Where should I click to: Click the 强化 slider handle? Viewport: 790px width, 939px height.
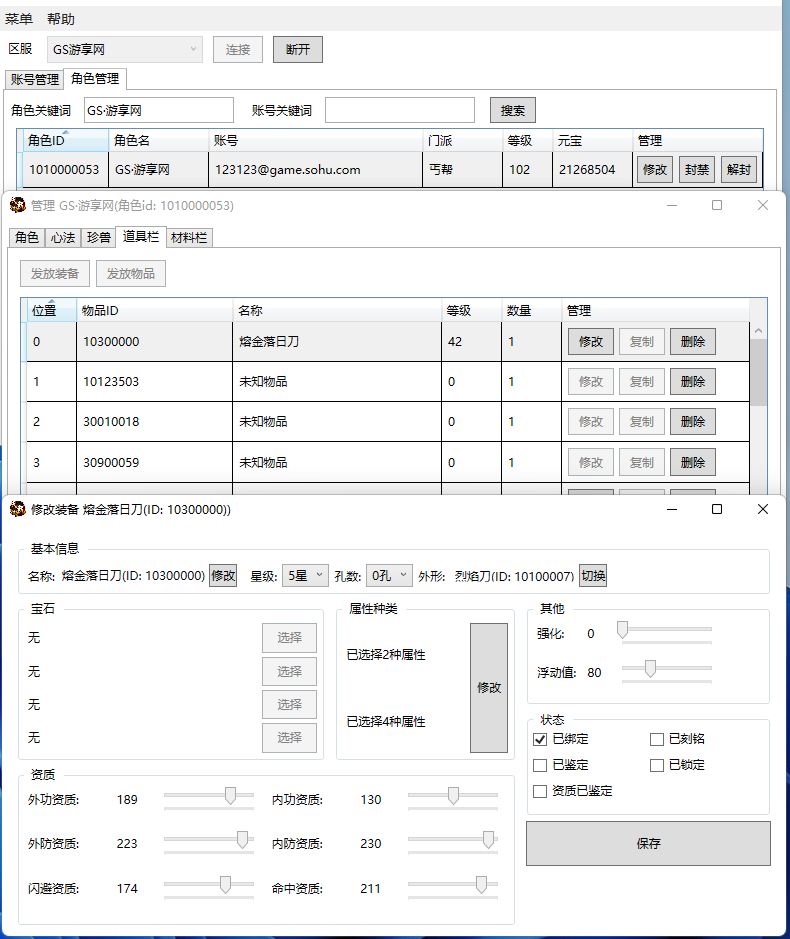click(x=622, y=630)
